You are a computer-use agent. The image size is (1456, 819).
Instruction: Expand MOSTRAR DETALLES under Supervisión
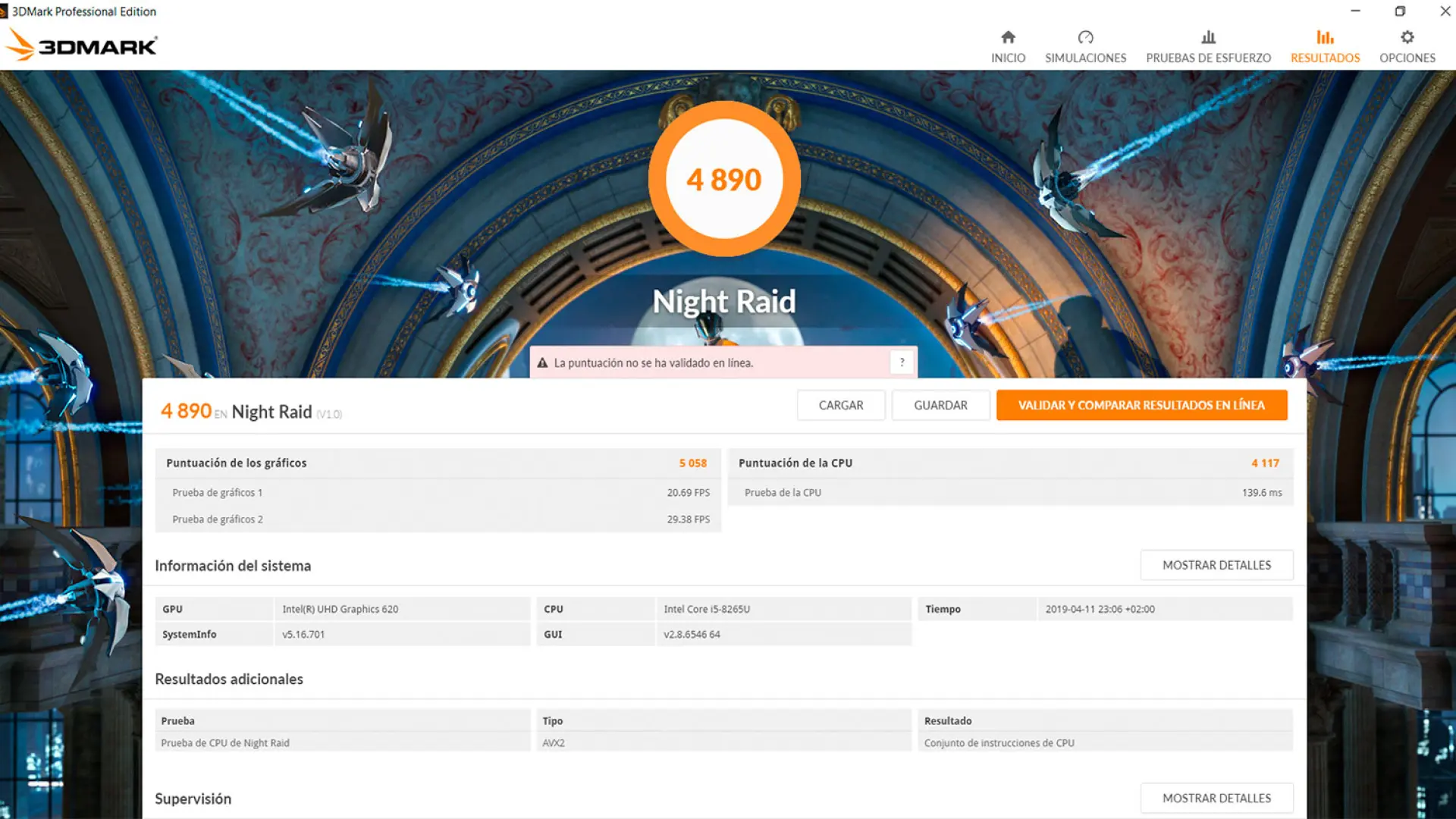tap(1216, 798)
